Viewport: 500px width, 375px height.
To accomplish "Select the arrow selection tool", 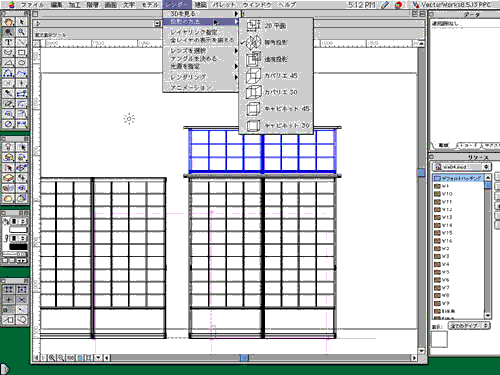I will (21, 22).
